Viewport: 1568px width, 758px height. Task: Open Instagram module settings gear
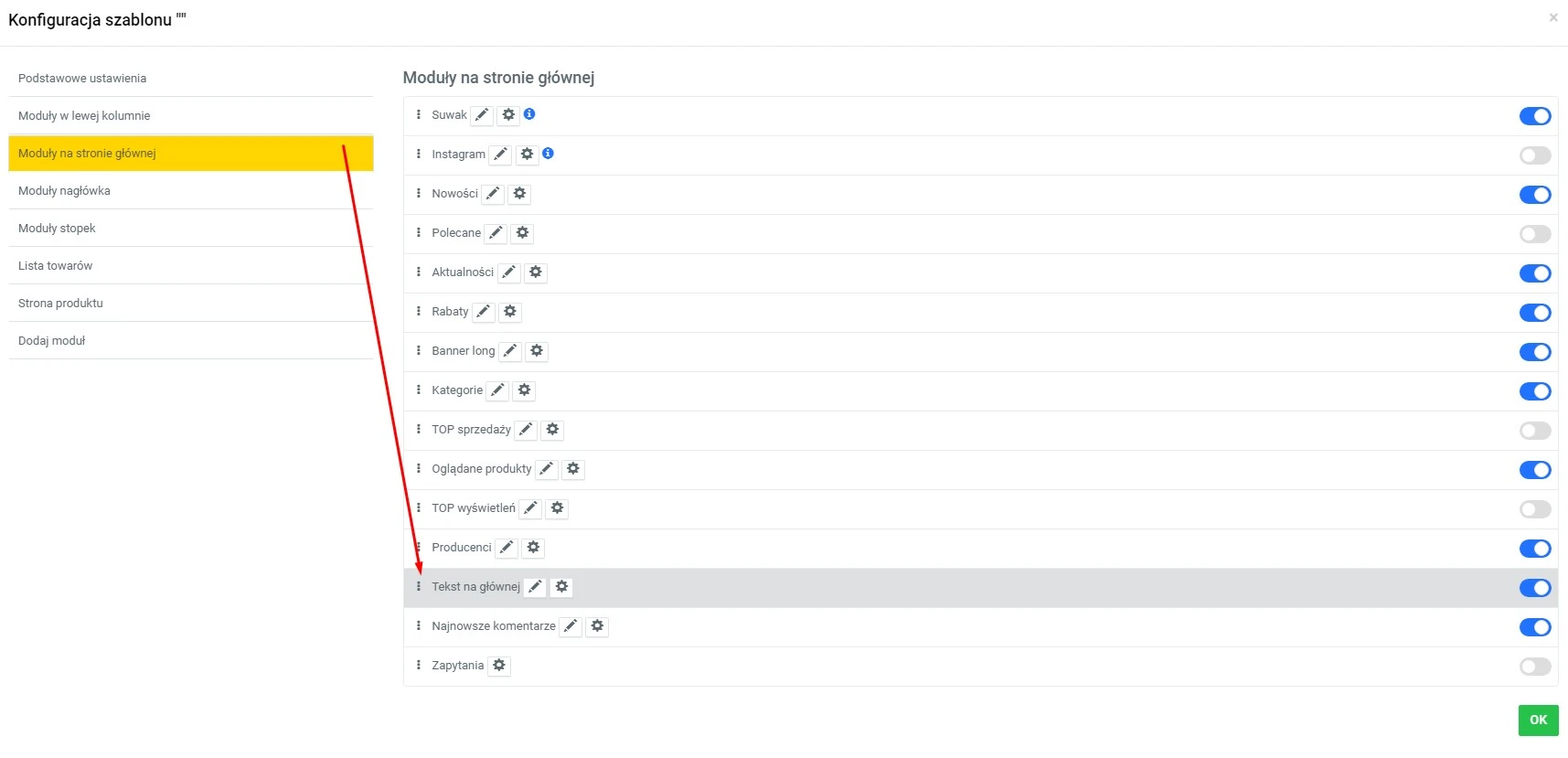coord(527,155)
